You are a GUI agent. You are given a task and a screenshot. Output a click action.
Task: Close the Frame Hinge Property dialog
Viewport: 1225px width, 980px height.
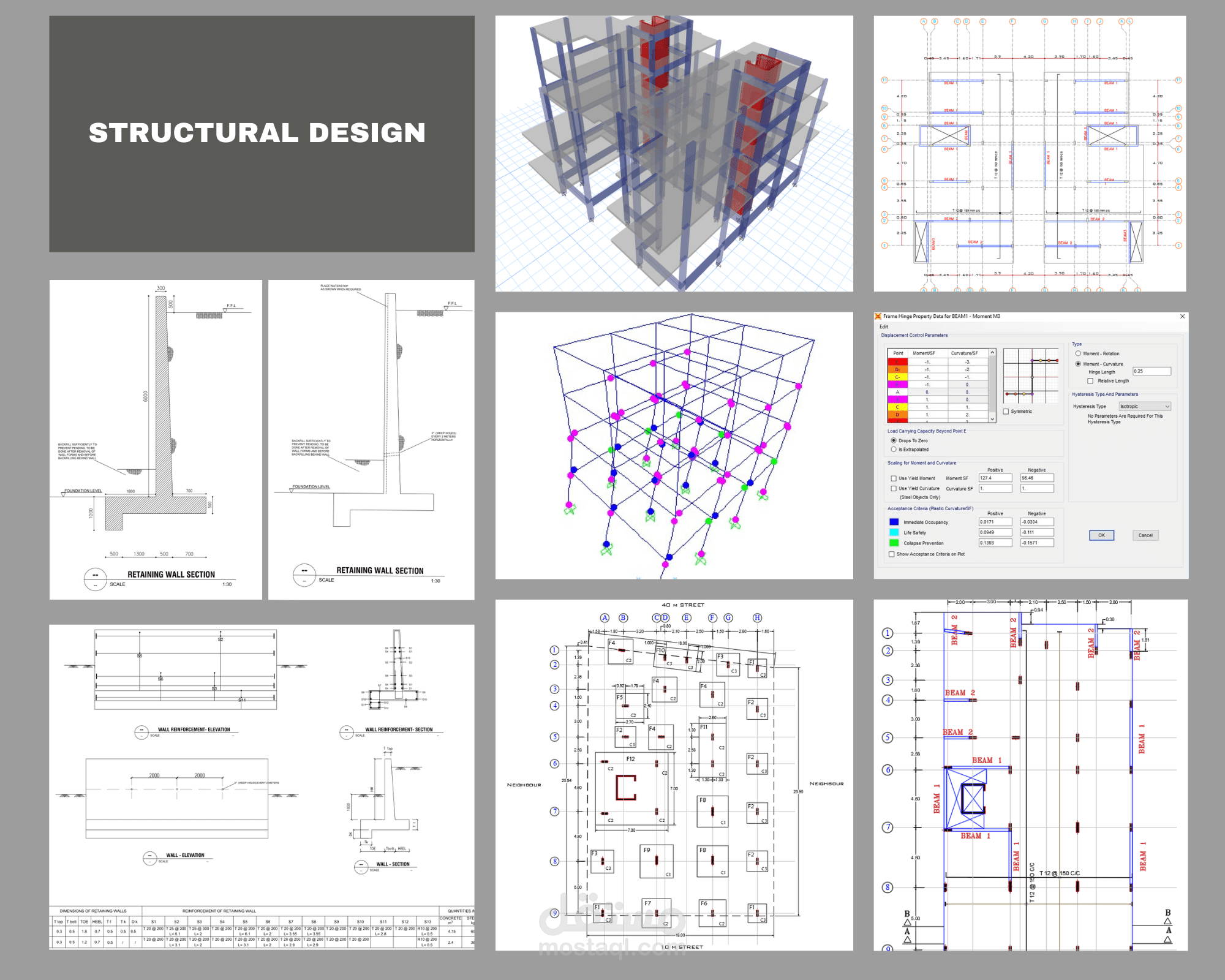pos(1182,317)
